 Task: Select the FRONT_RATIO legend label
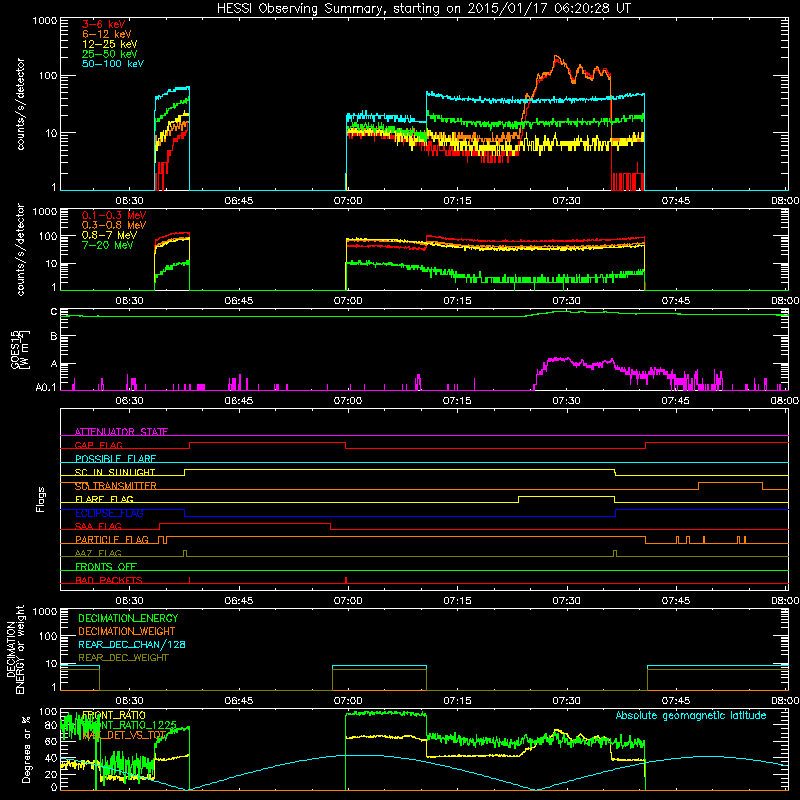tap(114, 715)
